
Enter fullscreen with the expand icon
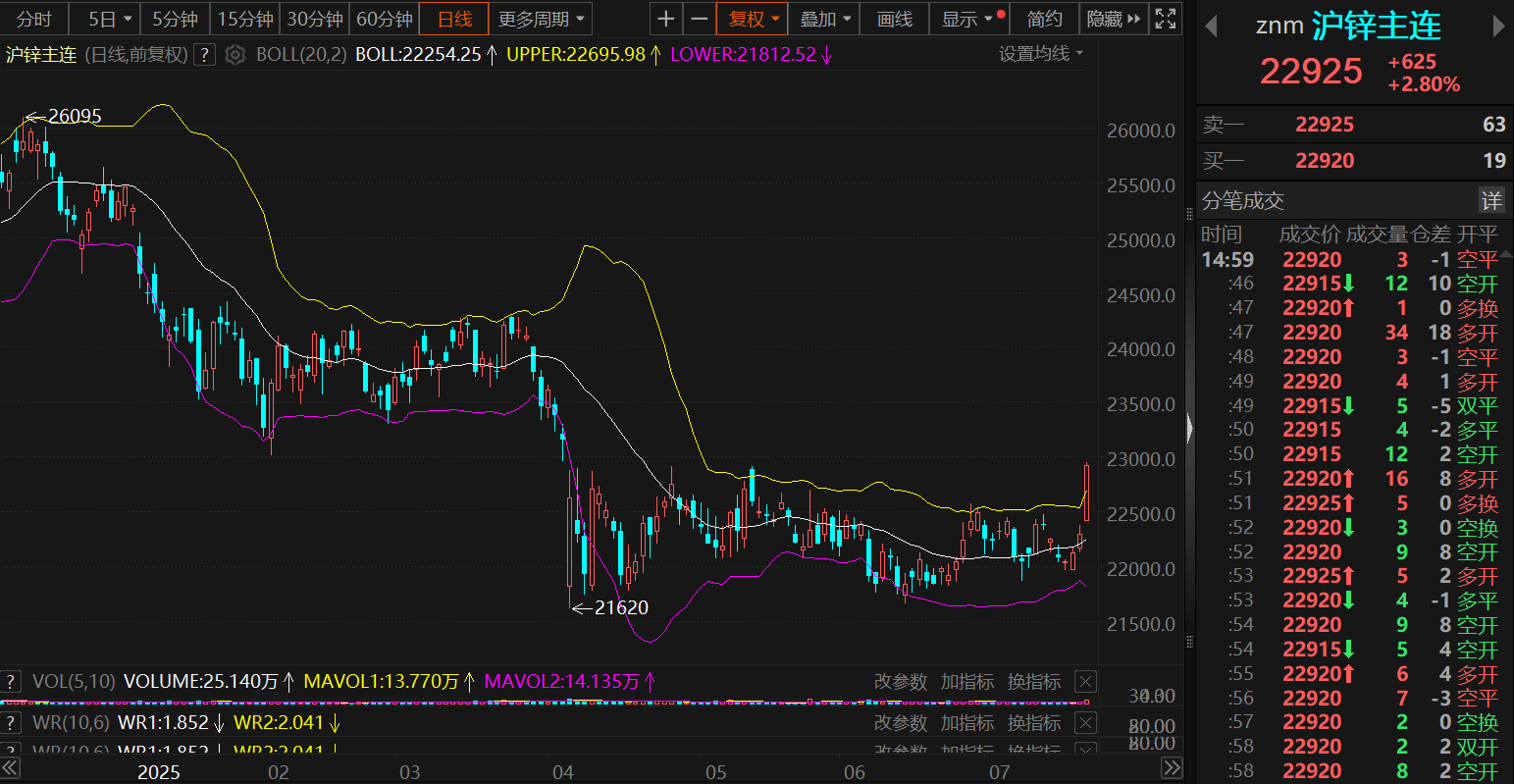1165,19
